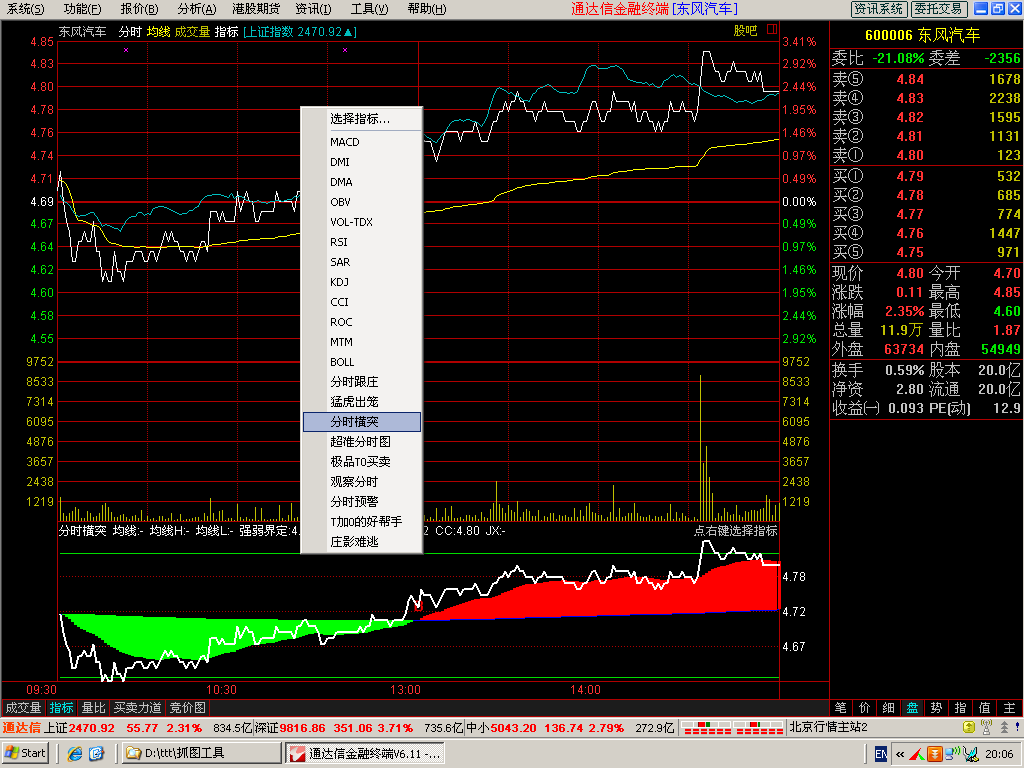Click EN language indicator in taskbar
Image resolution: width=1024 pixels, height=768 pixels.
[880, 754]
